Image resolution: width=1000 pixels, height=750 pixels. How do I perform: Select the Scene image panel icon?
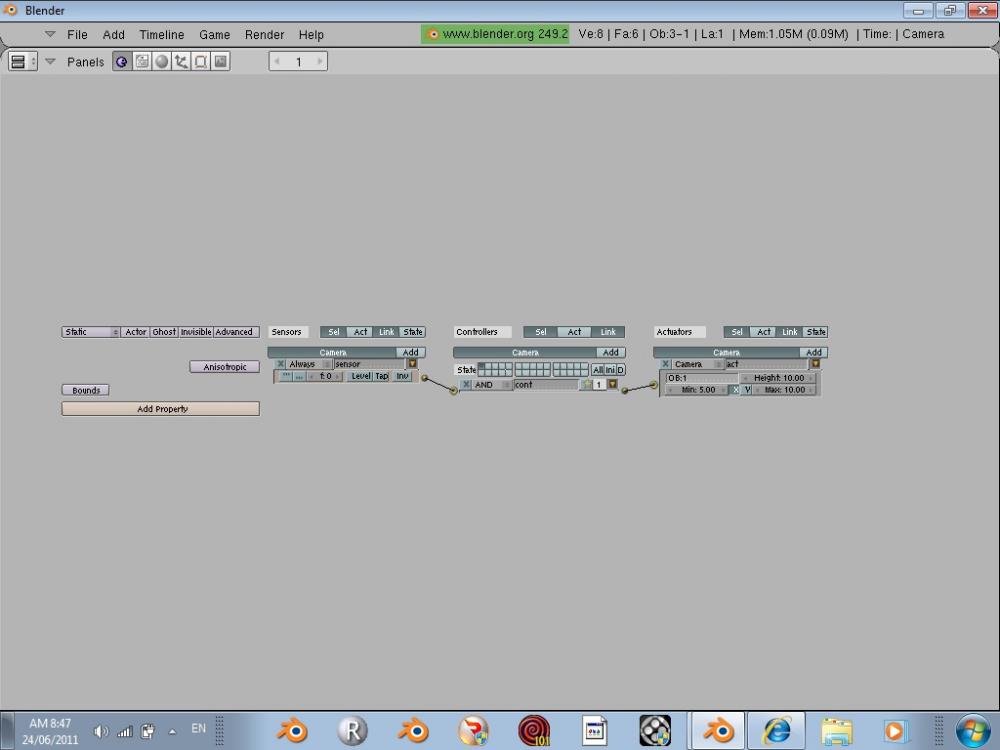[x=221, y=61]
